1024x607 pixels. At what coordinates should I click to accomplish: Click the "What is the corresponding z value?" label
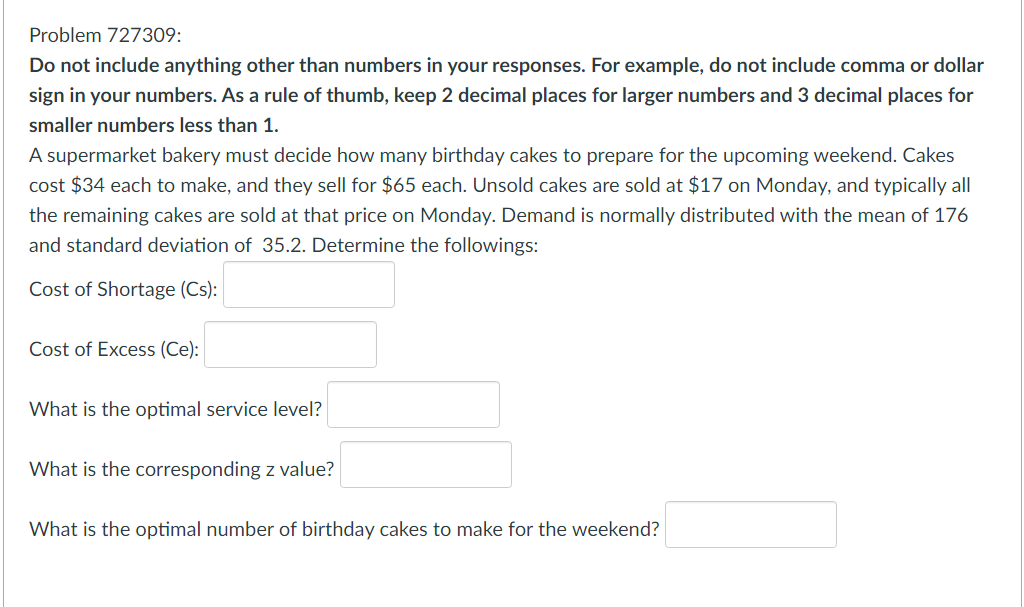[182, 470]
